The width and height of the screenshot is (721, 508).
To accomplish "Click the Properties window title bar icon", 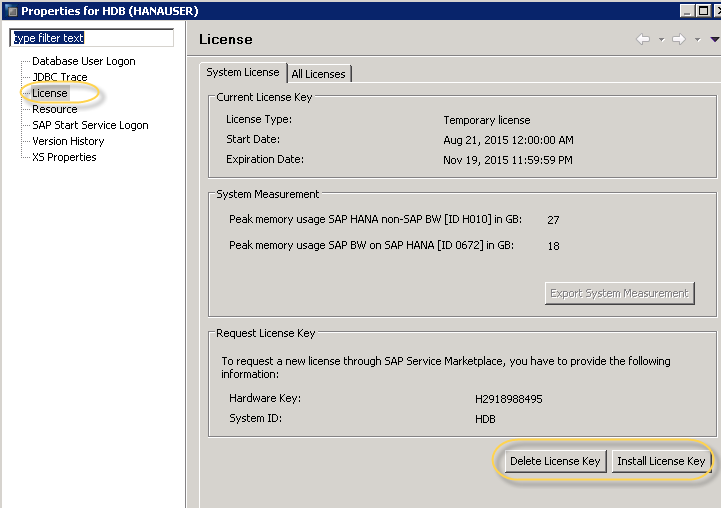I will coord(10,10).
